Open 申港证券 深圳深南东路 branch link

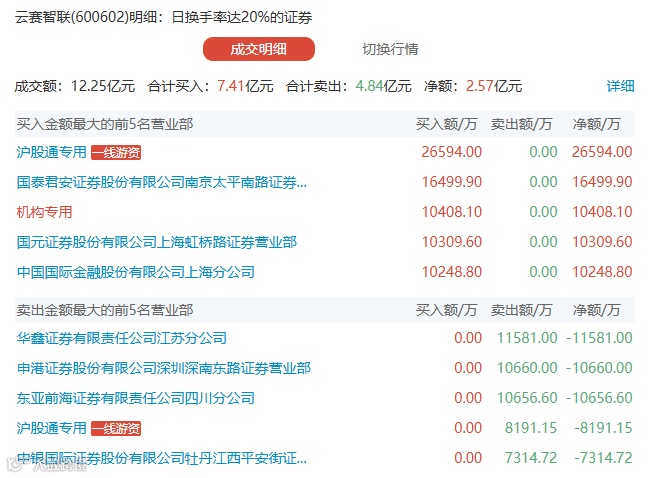point(164,368)
